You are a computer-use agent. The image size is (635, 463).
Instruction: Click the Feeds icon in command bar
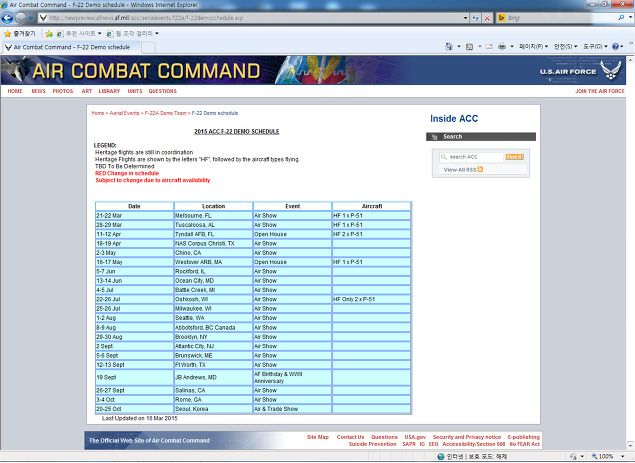pos(469,47)
